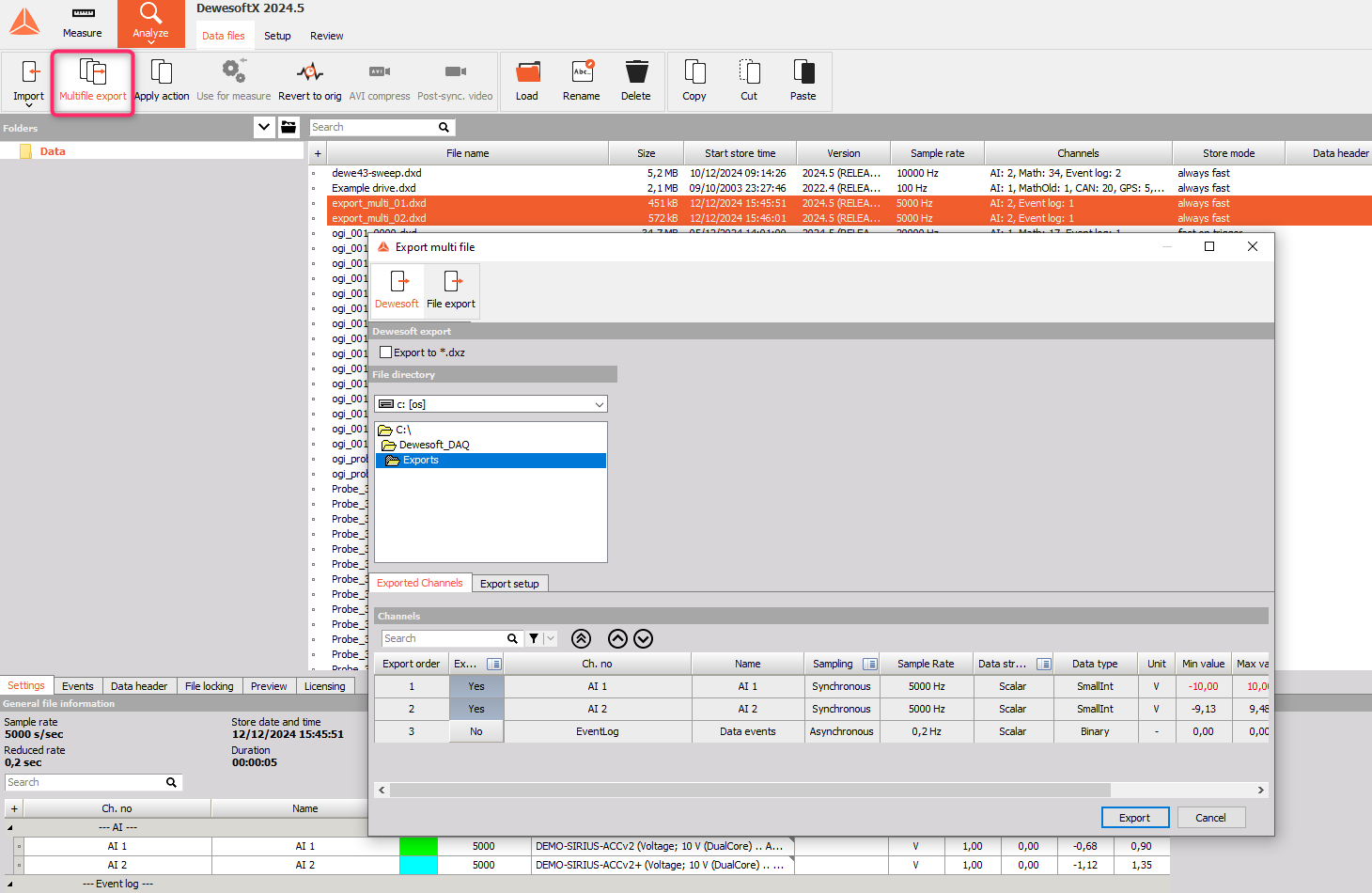
Task: Open the Preview tab
Action: (x=269, y=686)
